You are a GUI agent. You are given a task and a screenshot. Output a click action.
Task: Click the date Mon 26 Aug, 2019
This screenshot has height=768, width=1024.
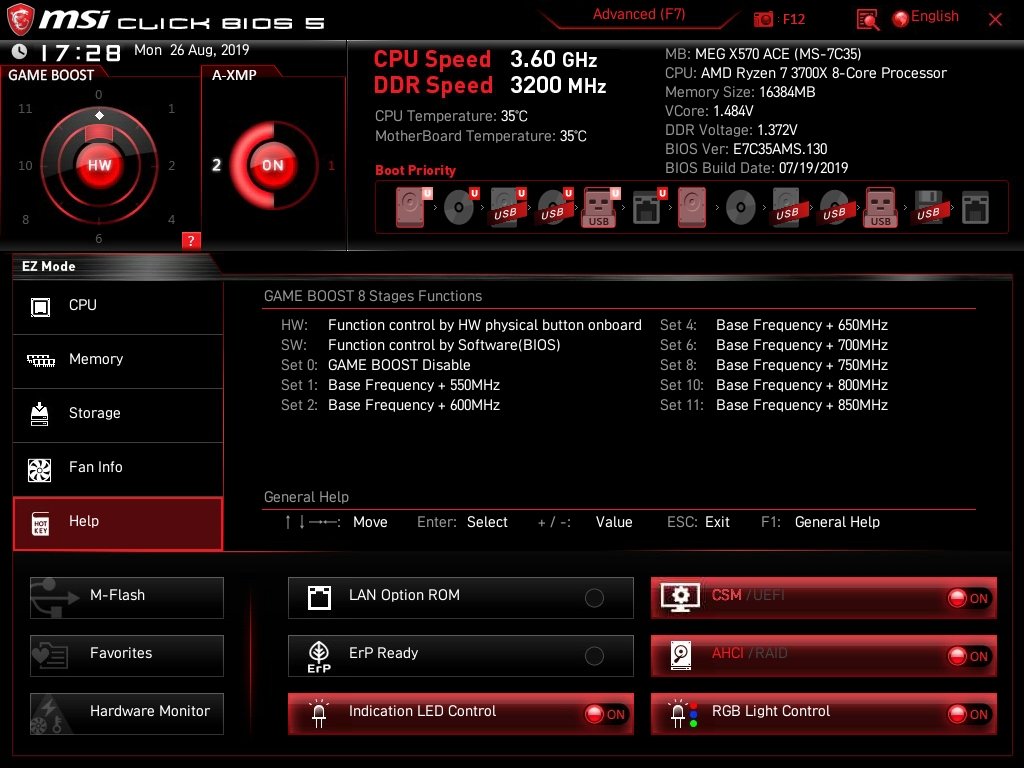point(191,50)
